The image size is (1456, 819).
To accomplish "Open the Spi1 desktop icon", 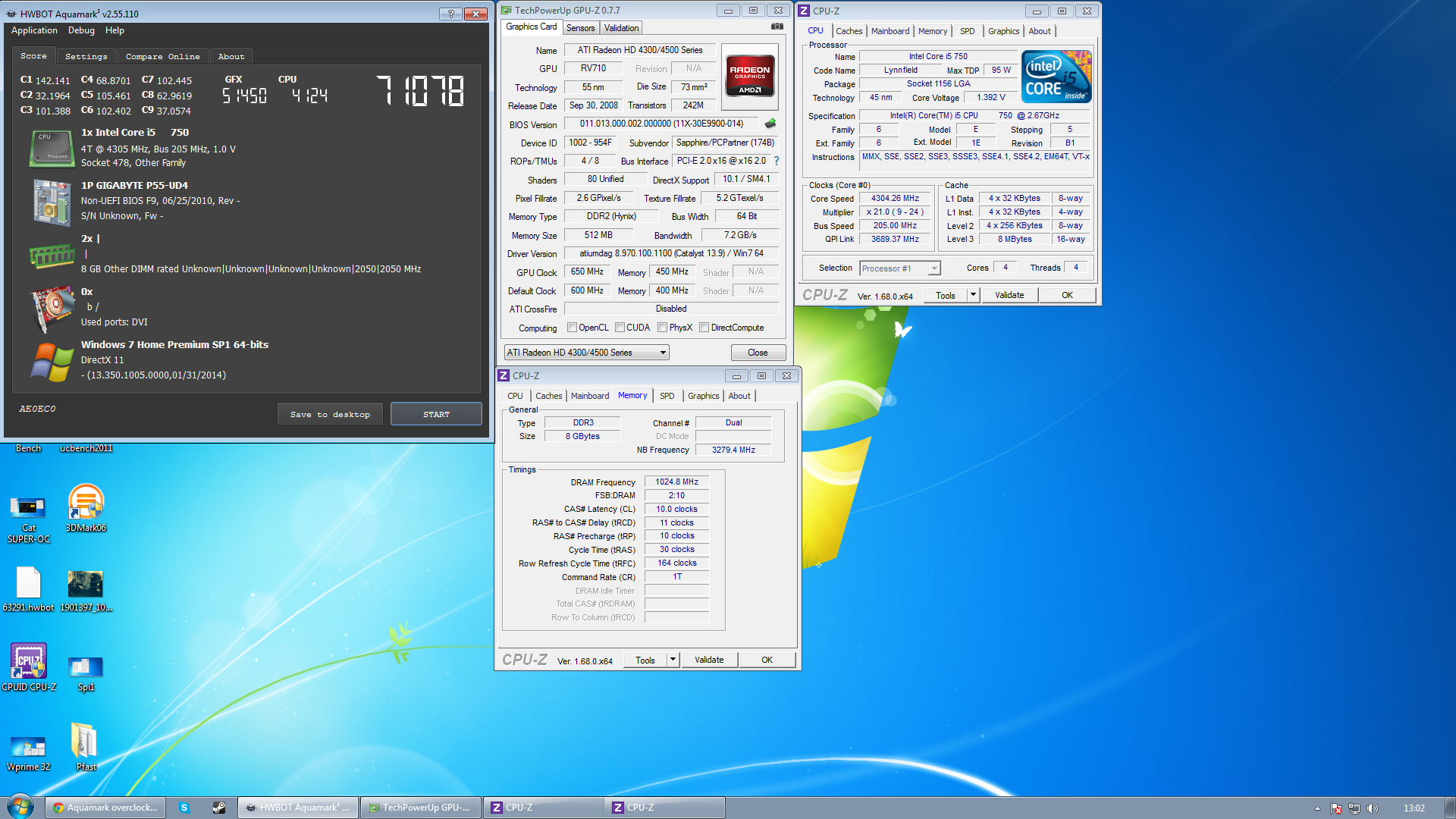I will tap(86, 673).
